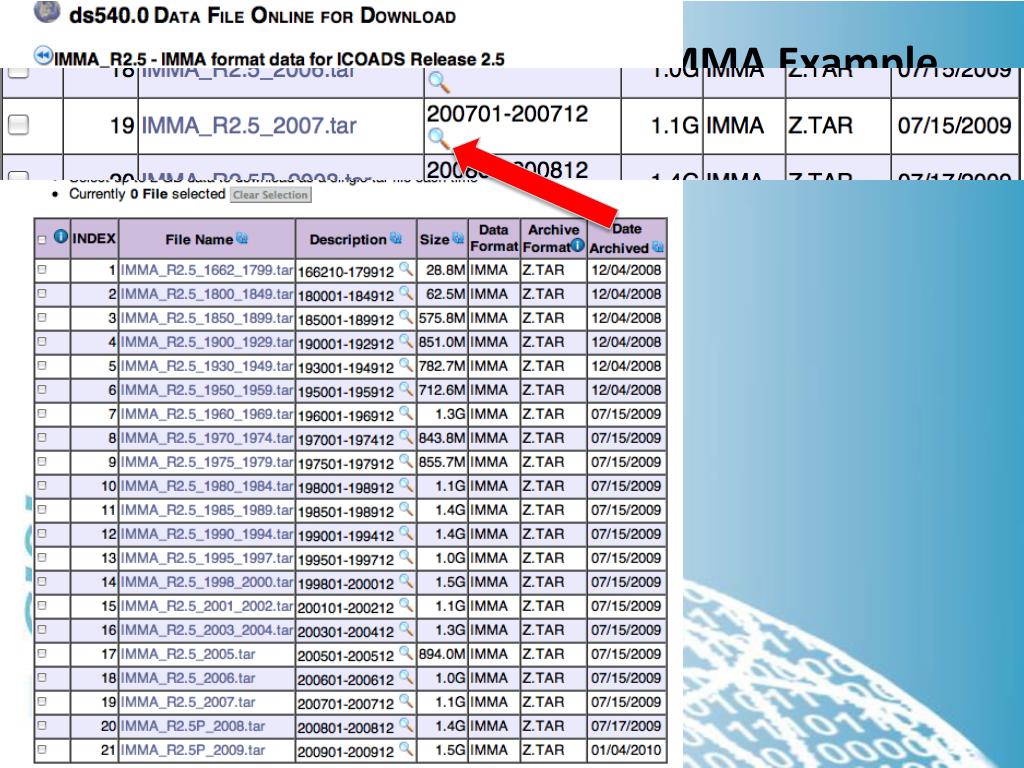This screenshot has height=768, width=1024.
Task: Click the 'Currently 0 File selected' text
Action: (147, 194)
